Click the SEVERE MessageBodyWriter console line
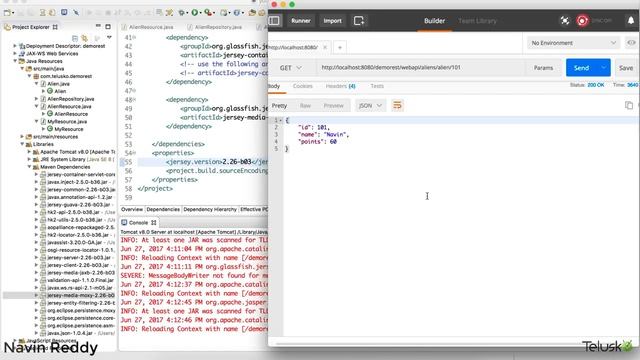640x360 pixels. [x=194, y=276]
